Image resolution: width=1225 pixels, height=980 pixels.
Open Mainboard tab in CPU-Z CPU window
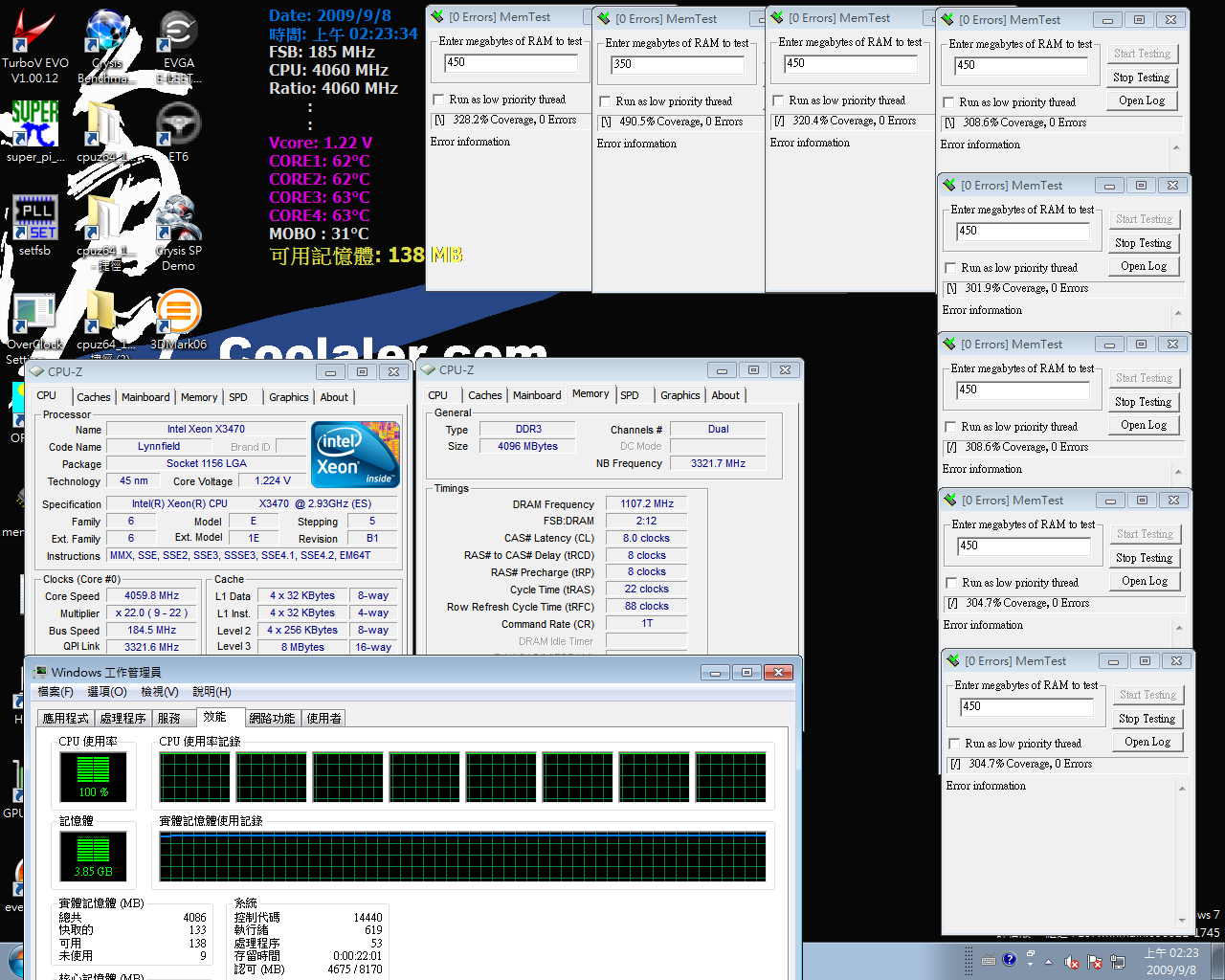click(145, 397)
